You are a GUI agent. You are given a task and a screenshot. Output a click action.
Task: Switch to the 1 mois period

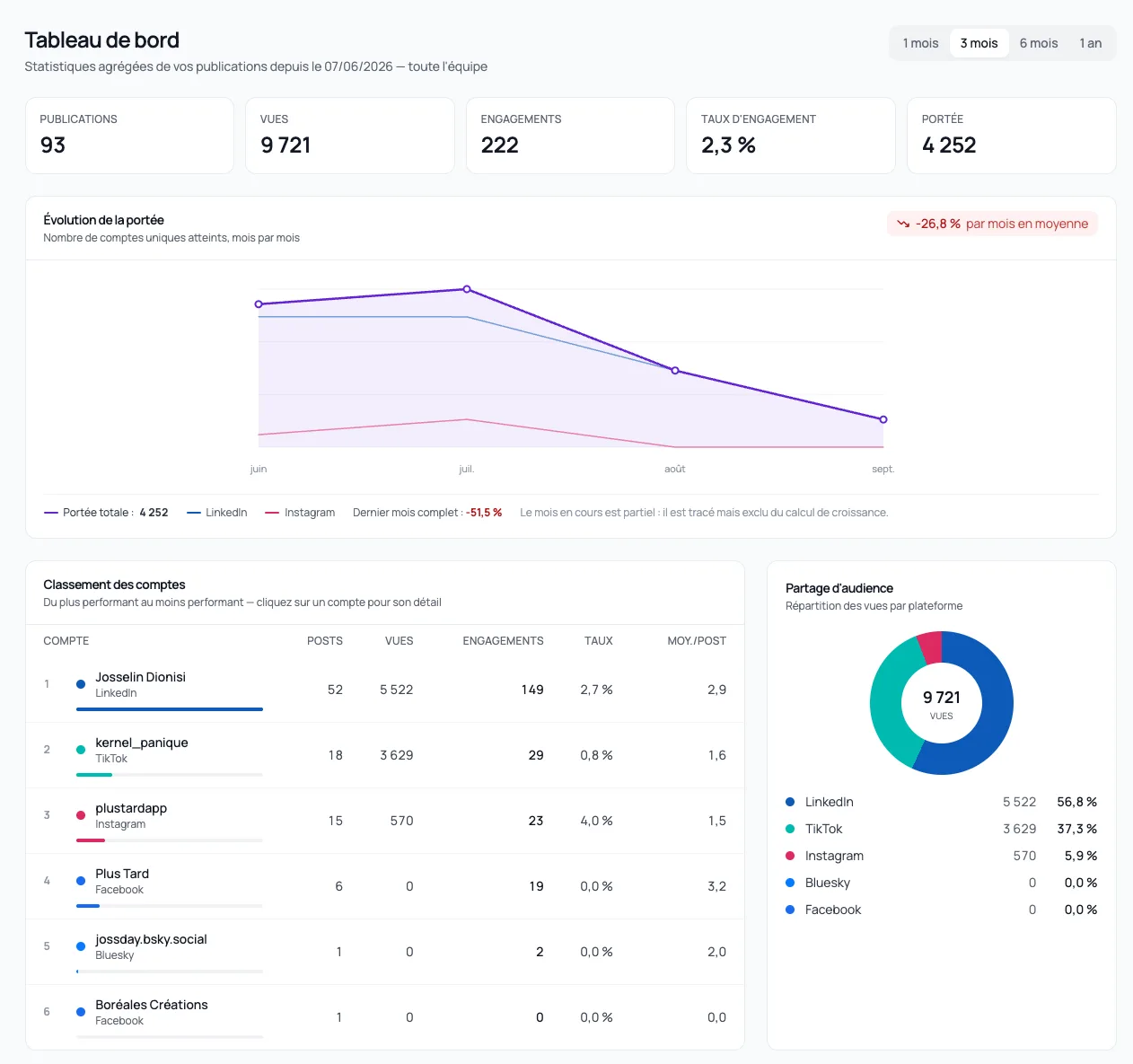coord(920,43)
